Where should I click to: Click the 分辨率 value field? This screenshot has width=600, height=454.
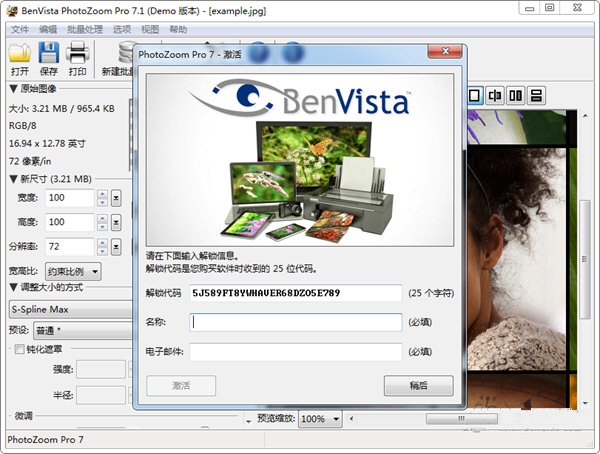70,247
